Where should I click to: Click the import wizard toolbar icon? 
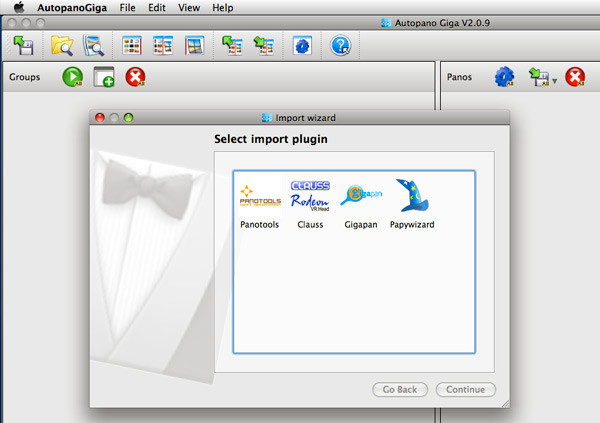pyautogui.click(x=233, y=46)
